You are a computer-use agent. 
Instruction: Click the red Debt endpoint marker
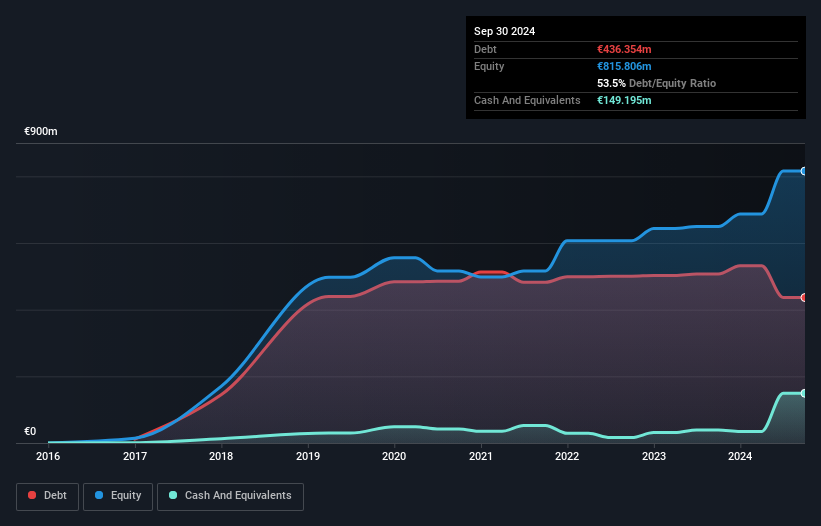[803, 298]
